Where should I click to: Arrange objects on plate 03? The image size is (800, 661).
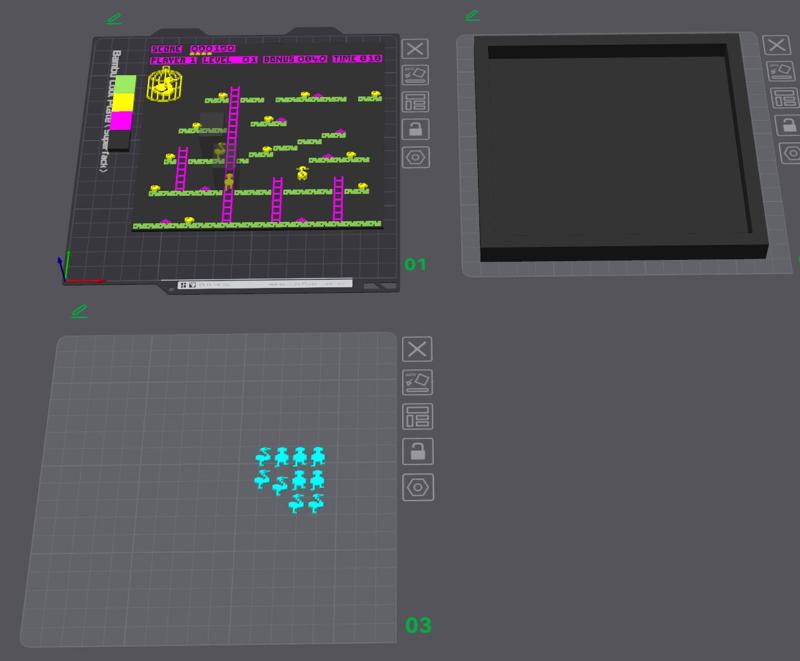pos(417,417)
